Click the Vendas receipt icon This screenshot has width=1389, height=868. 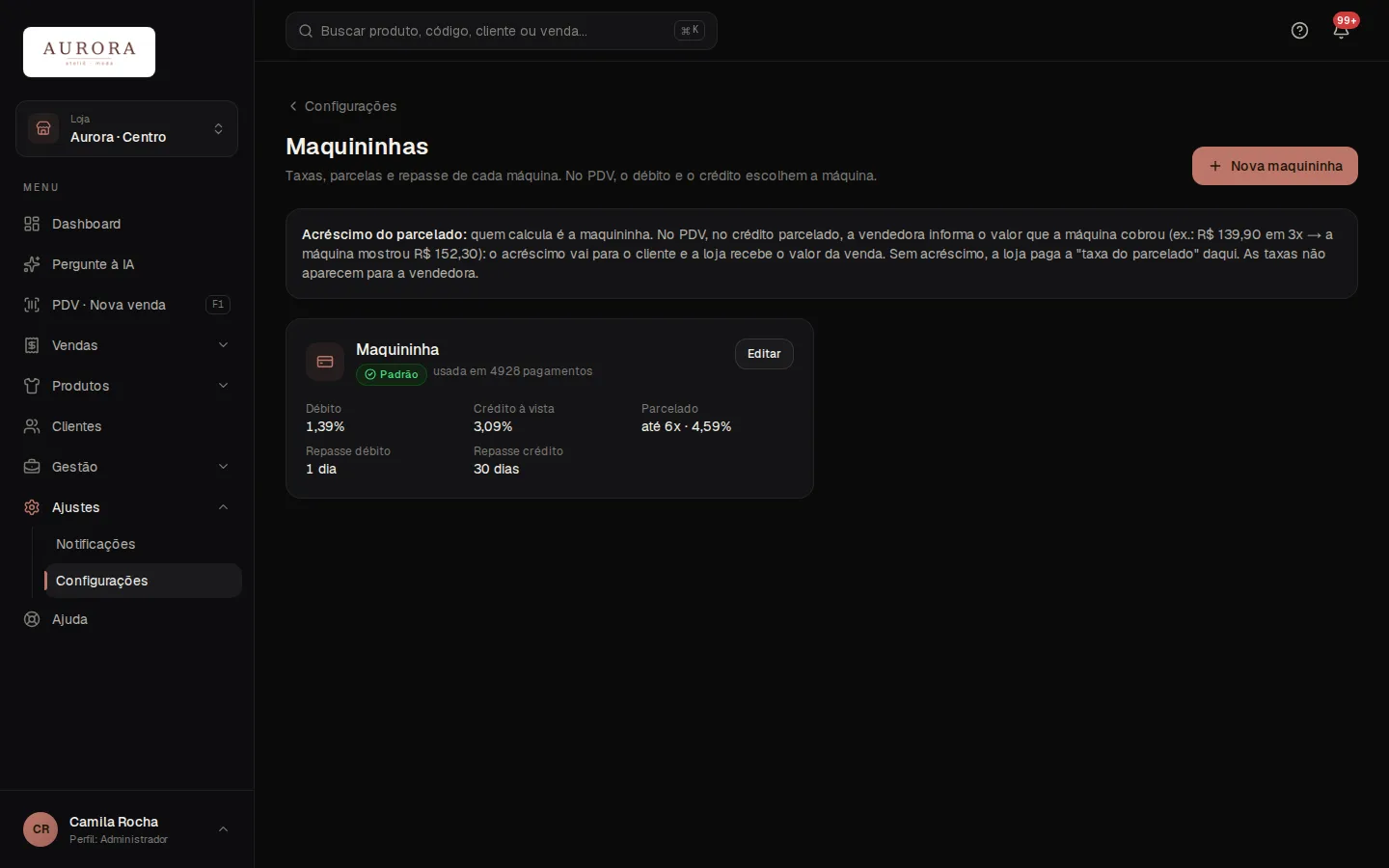(32, 345)
